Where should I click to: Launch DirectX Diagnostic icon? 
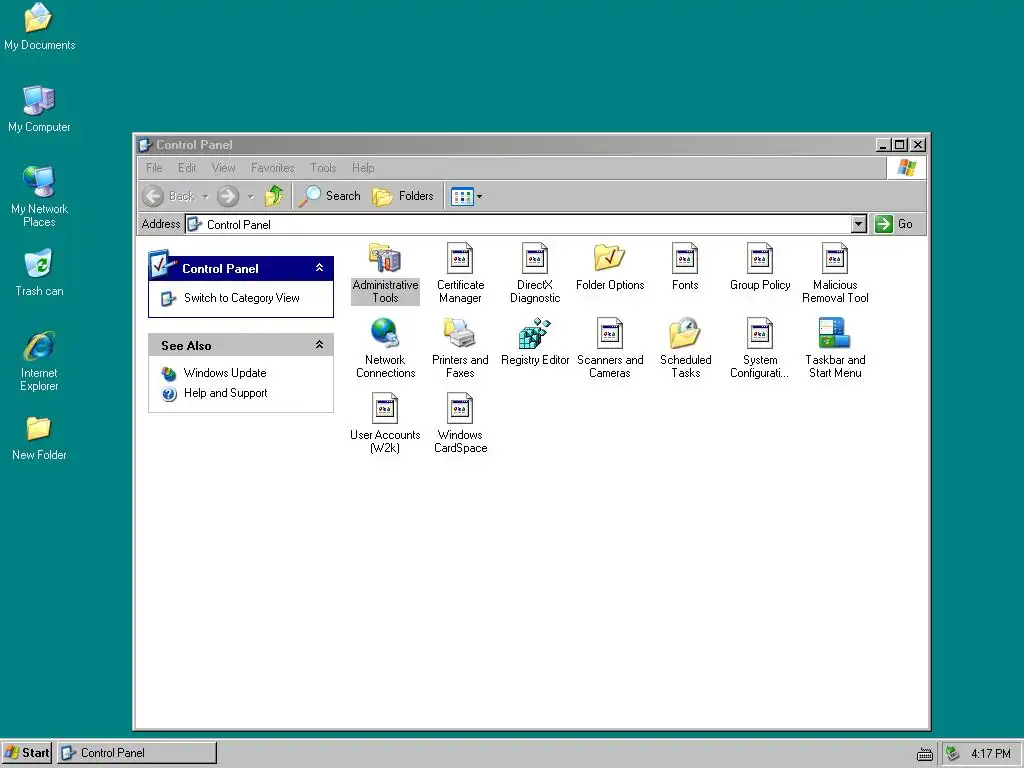[535, 273]
